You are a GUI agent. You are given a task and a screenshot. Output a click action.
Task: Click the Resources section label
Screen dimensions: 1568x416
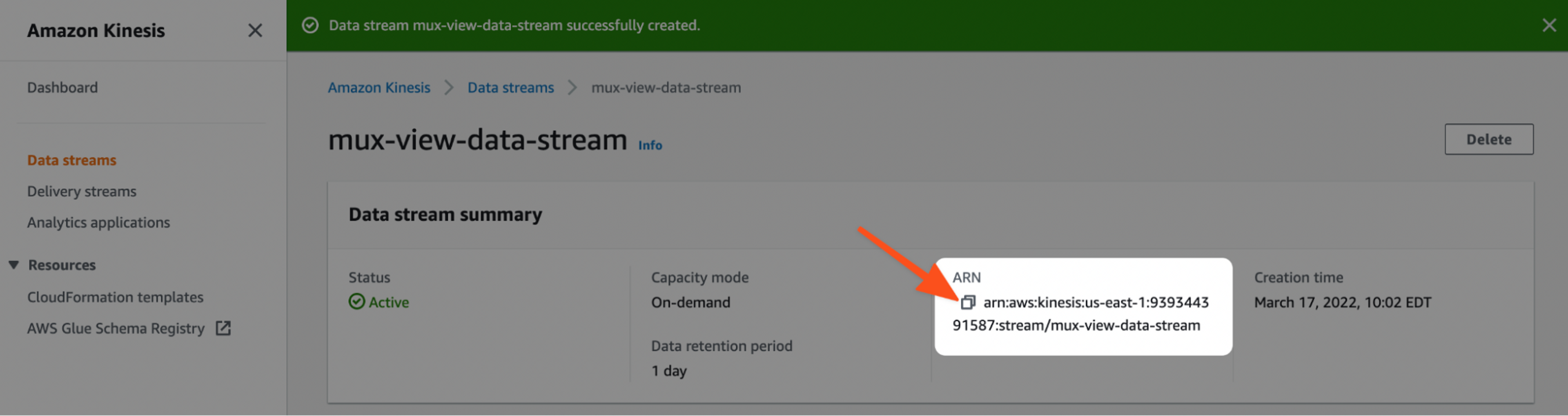click(62, 265)
